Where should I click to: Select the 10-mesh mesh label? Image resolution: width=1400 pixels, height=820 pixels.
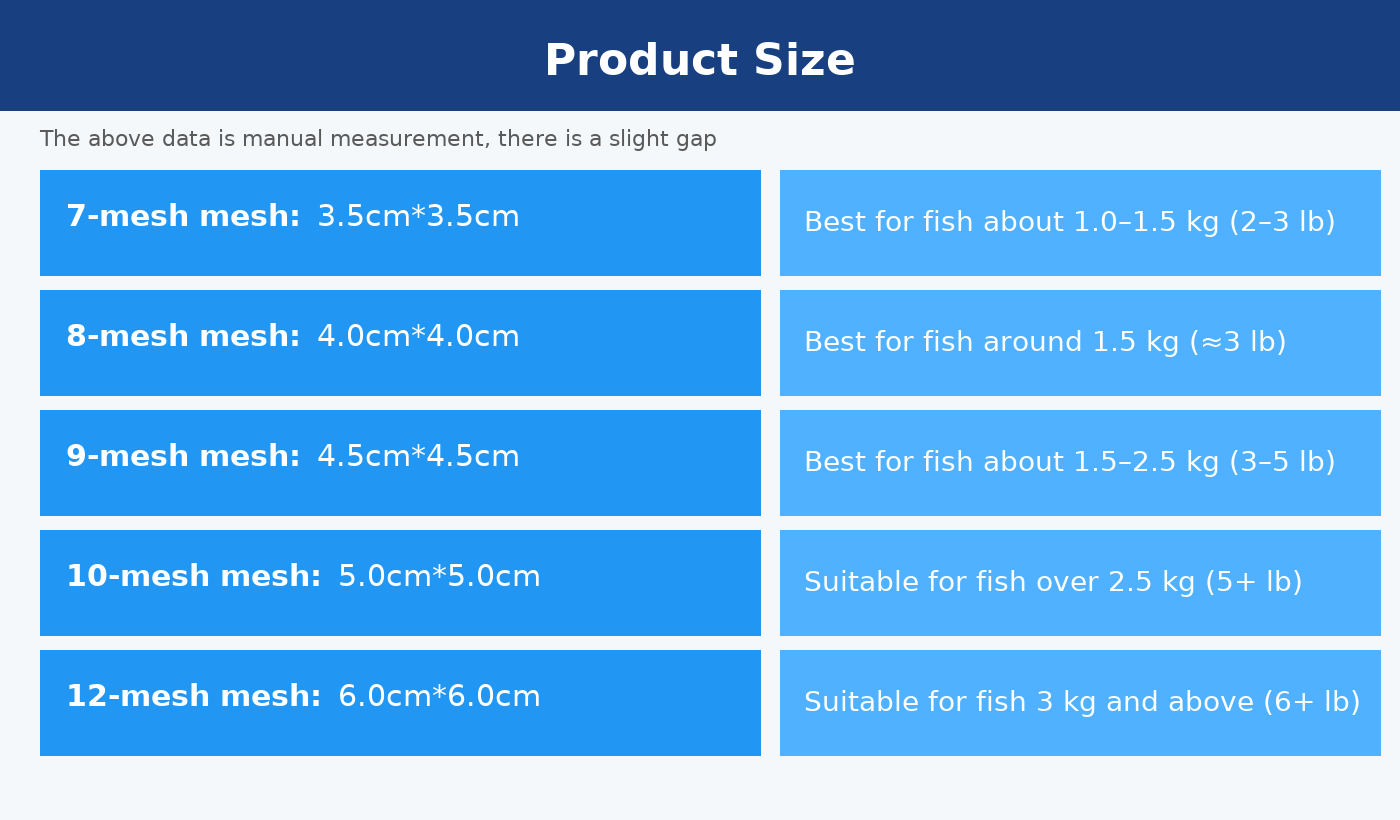(x=193, y=578)
